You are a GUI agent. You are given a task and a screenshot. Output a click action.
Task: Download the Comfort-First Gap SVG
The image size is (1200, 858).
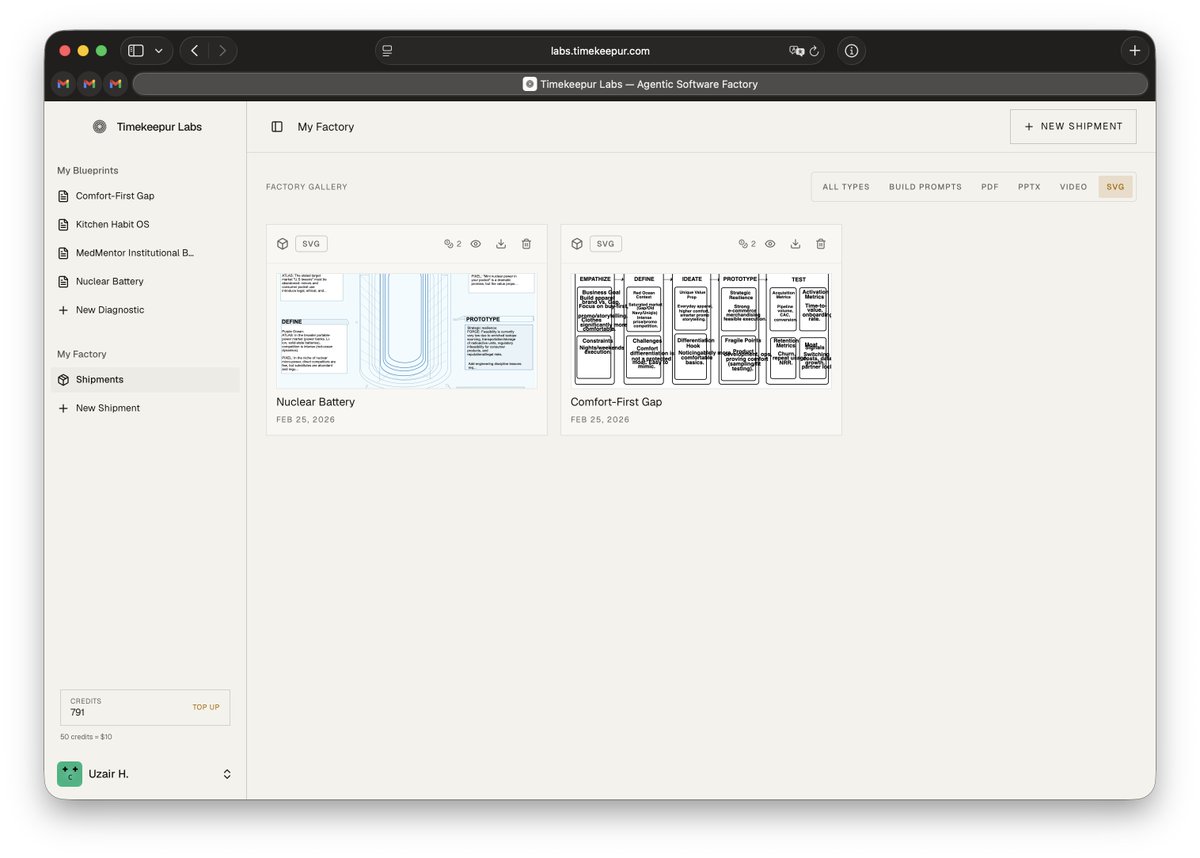(795, 243)
